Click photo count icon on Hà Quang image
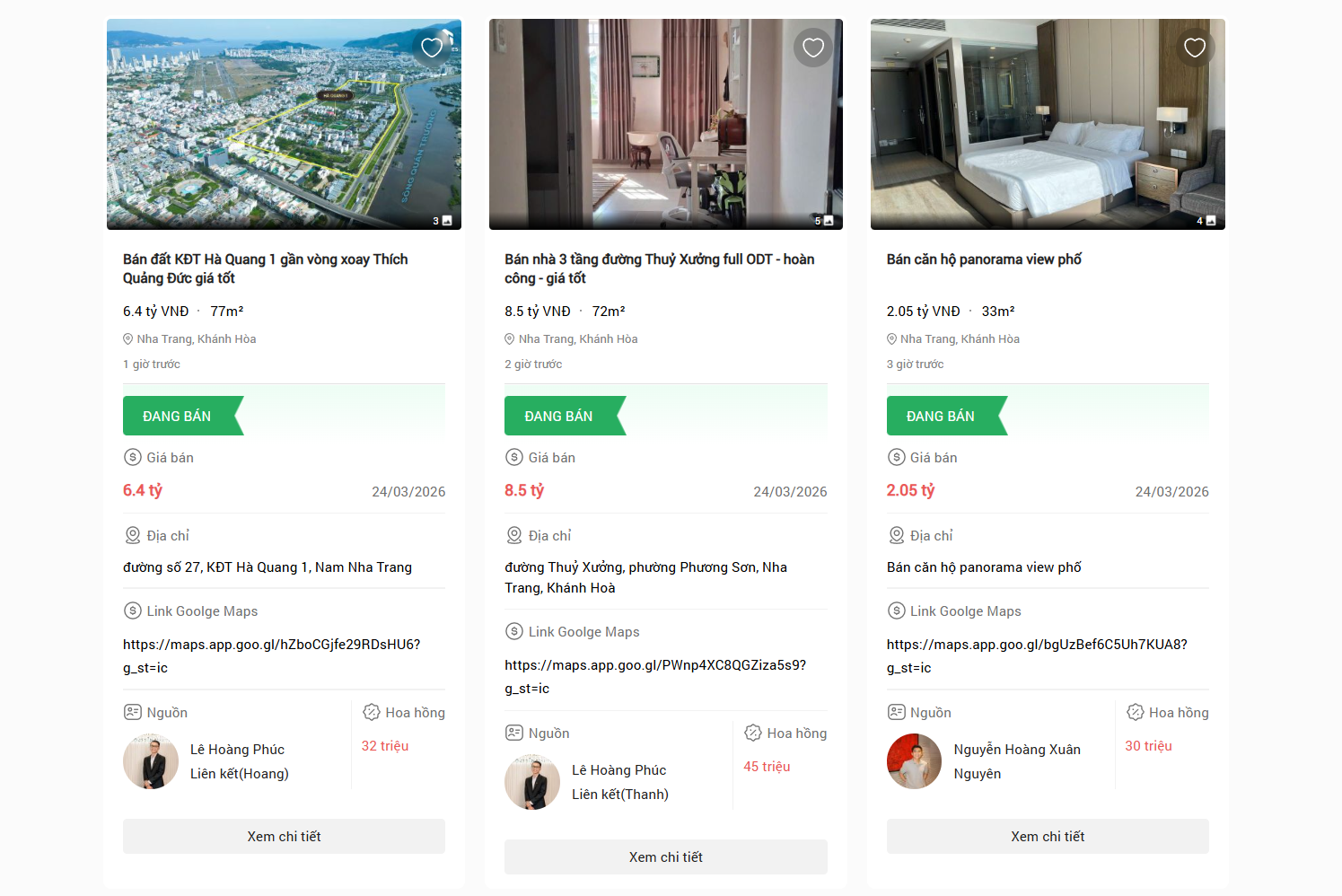This screenshot has width=1342, height=896. click(x=446, y=221)
